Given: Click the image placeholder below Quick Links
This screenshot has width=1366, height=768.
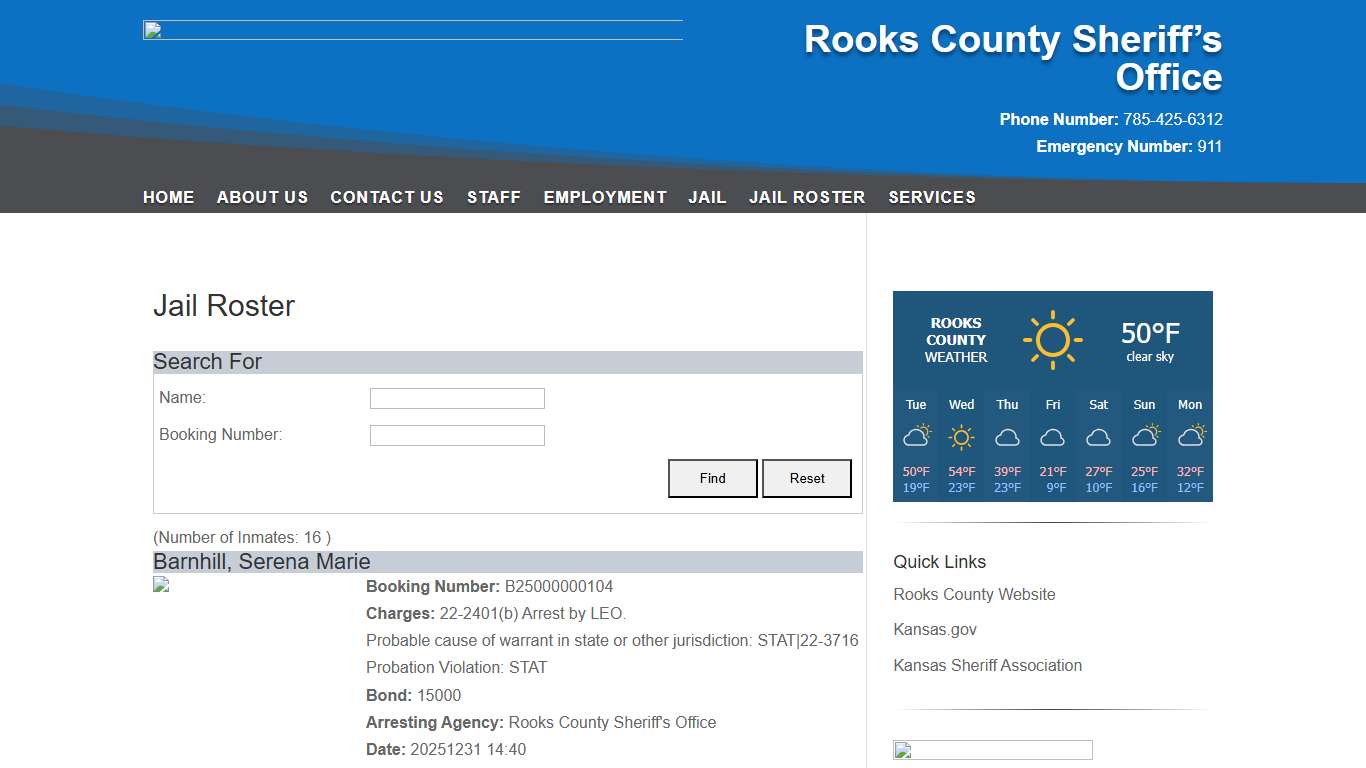Looking at the screenshot, I should pos(992,749).
